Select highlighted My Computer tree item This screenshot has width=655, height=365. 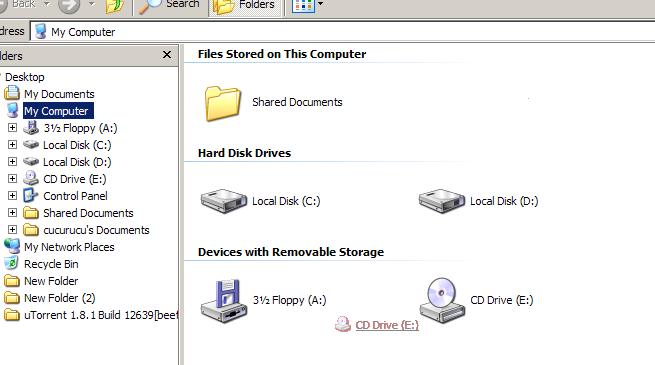click(x=58, y=111)
